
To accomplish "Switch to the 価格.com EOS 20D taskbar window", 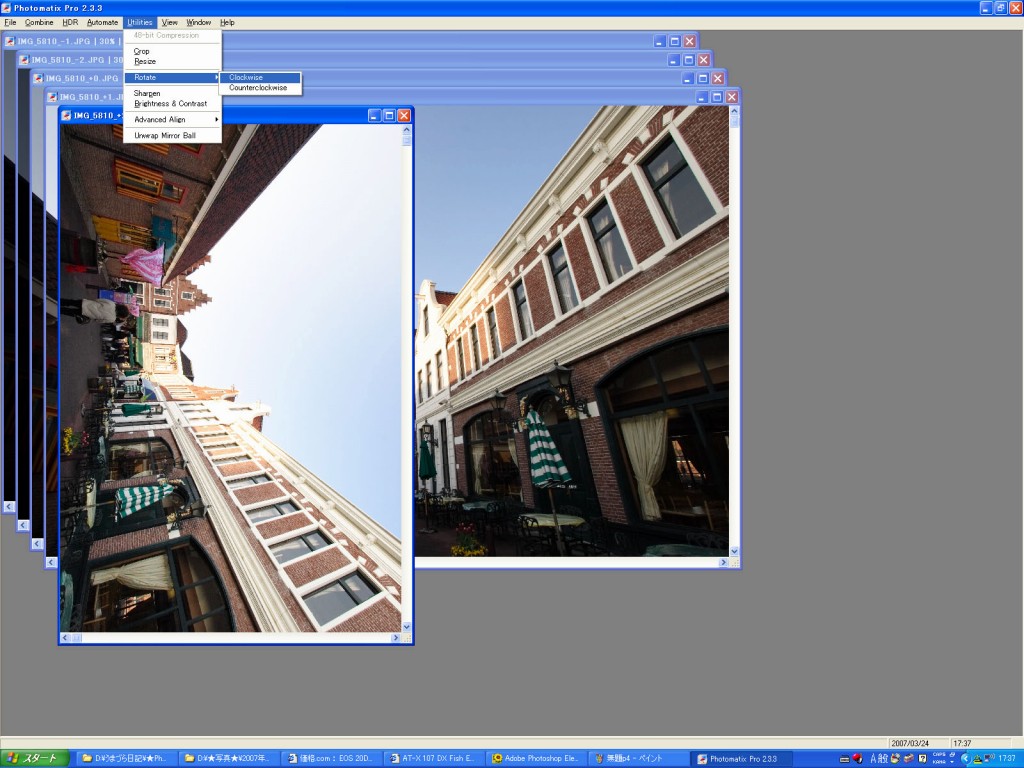I will point(331,758).
